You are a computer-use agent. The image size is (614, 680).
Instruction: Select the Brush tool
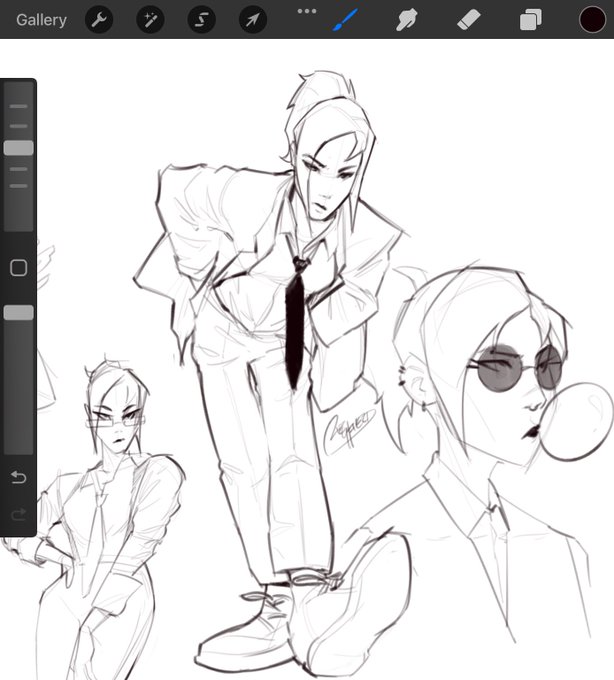click(x=345, y=20)
